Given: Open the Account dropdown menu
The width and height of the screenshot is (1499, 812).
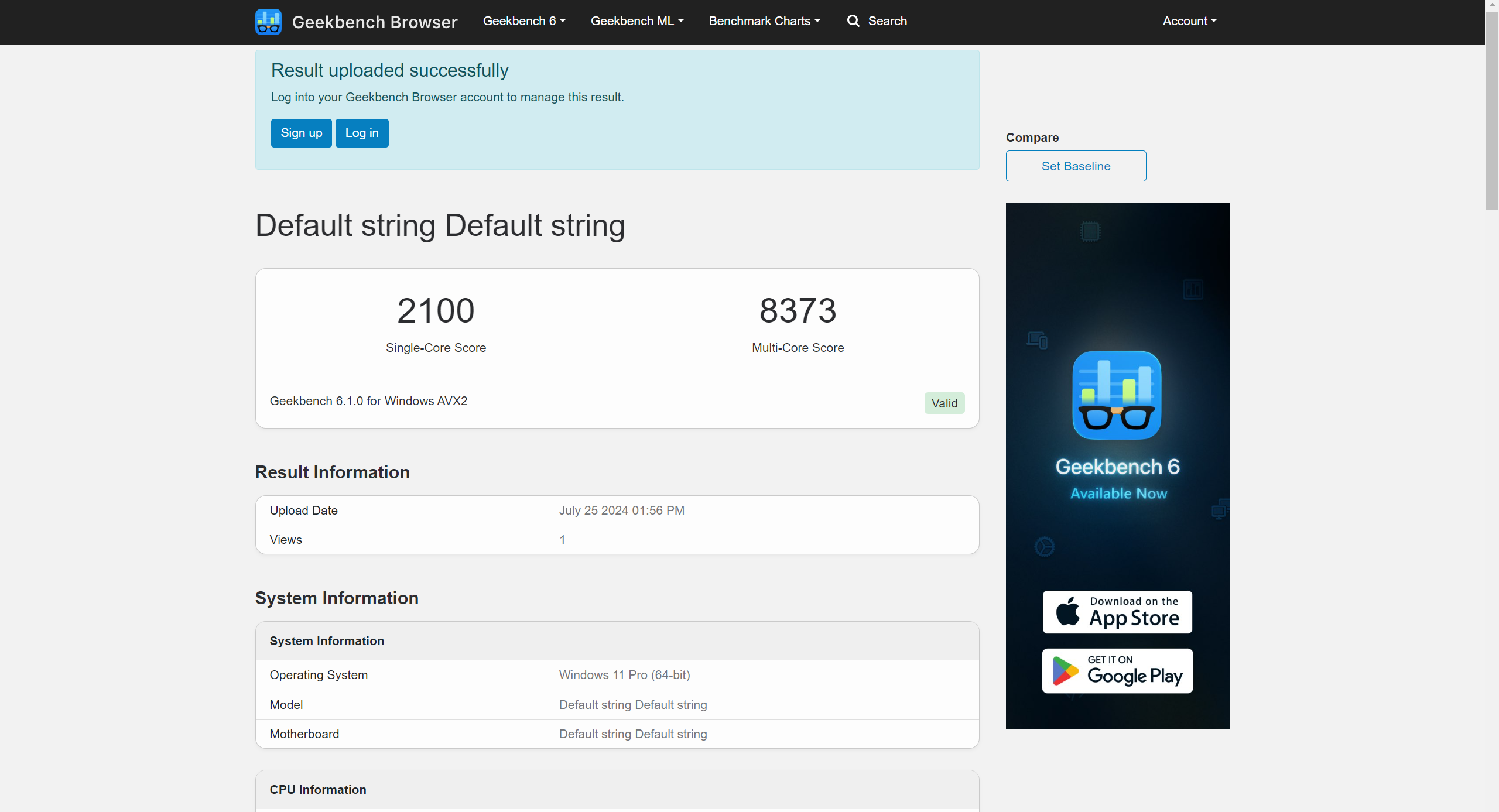Looking at the screenshot, I should 1190,21.
